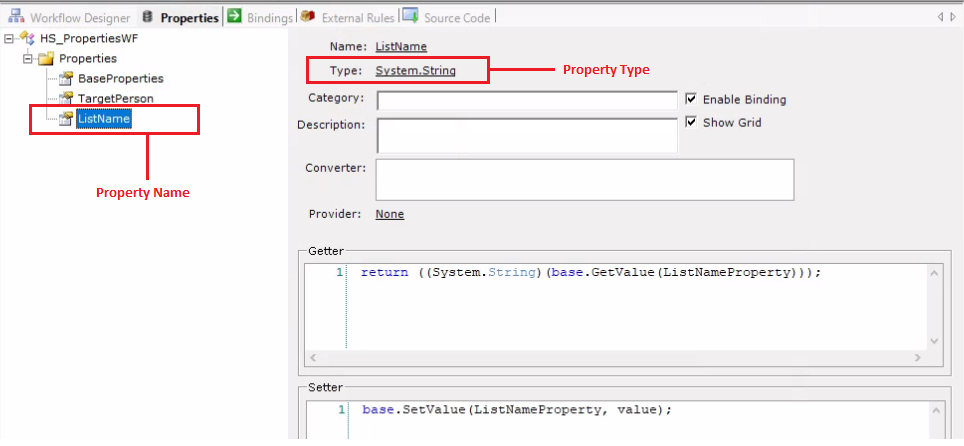Select the TargetPerson tree item
Image resolution: width=964 pixels, height=446 pixels.
point(116,98)
